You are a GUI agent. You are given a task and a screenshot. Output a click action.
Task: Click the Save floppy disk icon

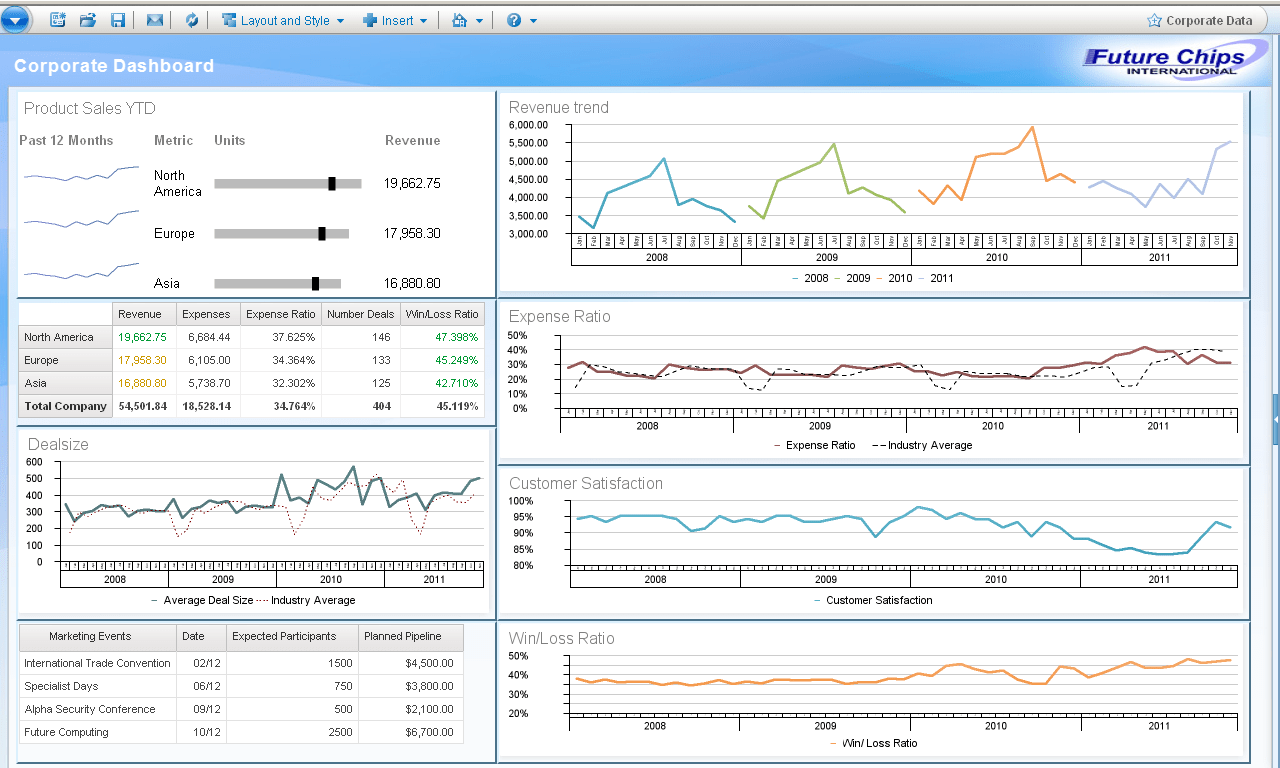(x=118, y=20)
